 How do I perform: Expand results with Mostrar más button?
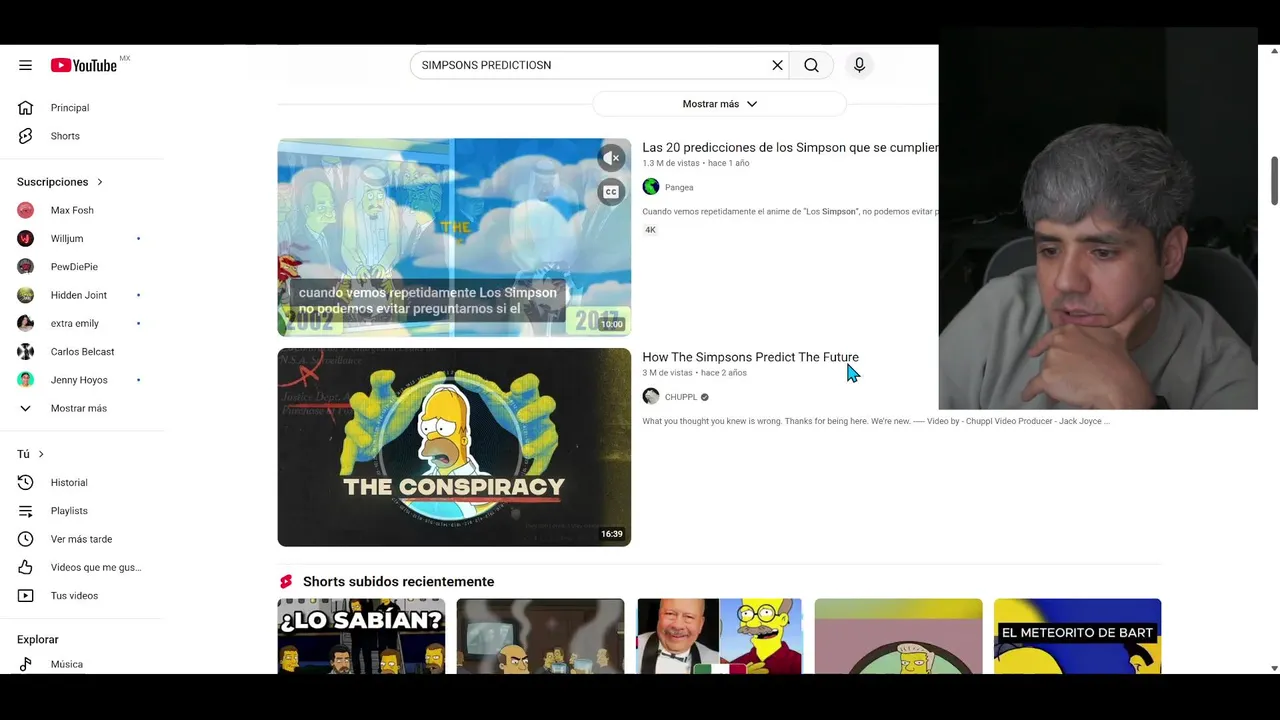[x=719, y=104]
